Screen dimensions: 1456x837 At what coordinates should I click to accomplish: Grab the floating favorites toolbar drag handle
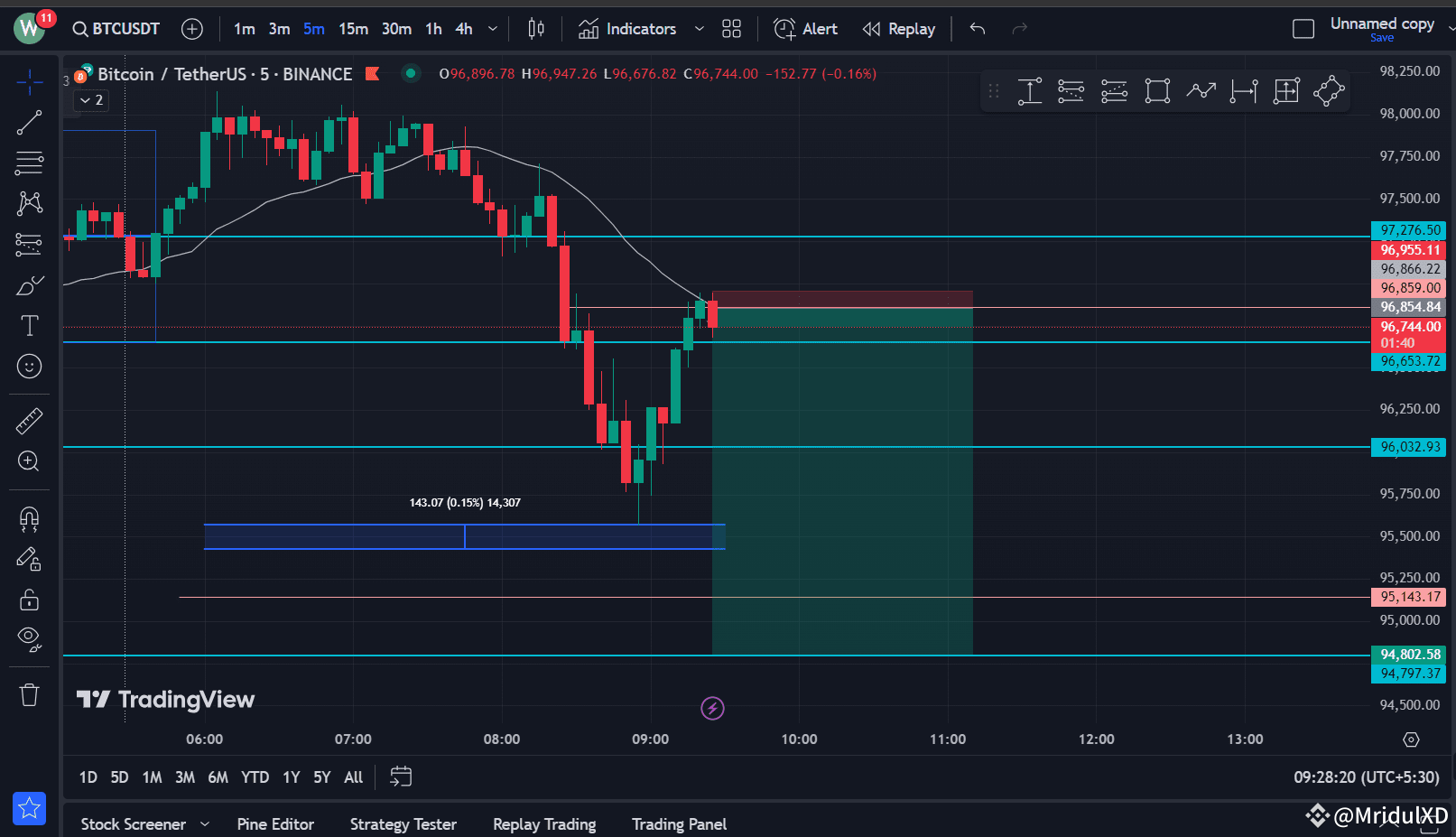click(994, 91)
